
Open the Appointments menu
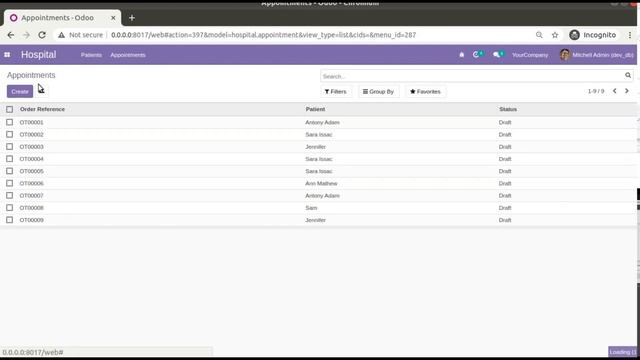[128, 55]
